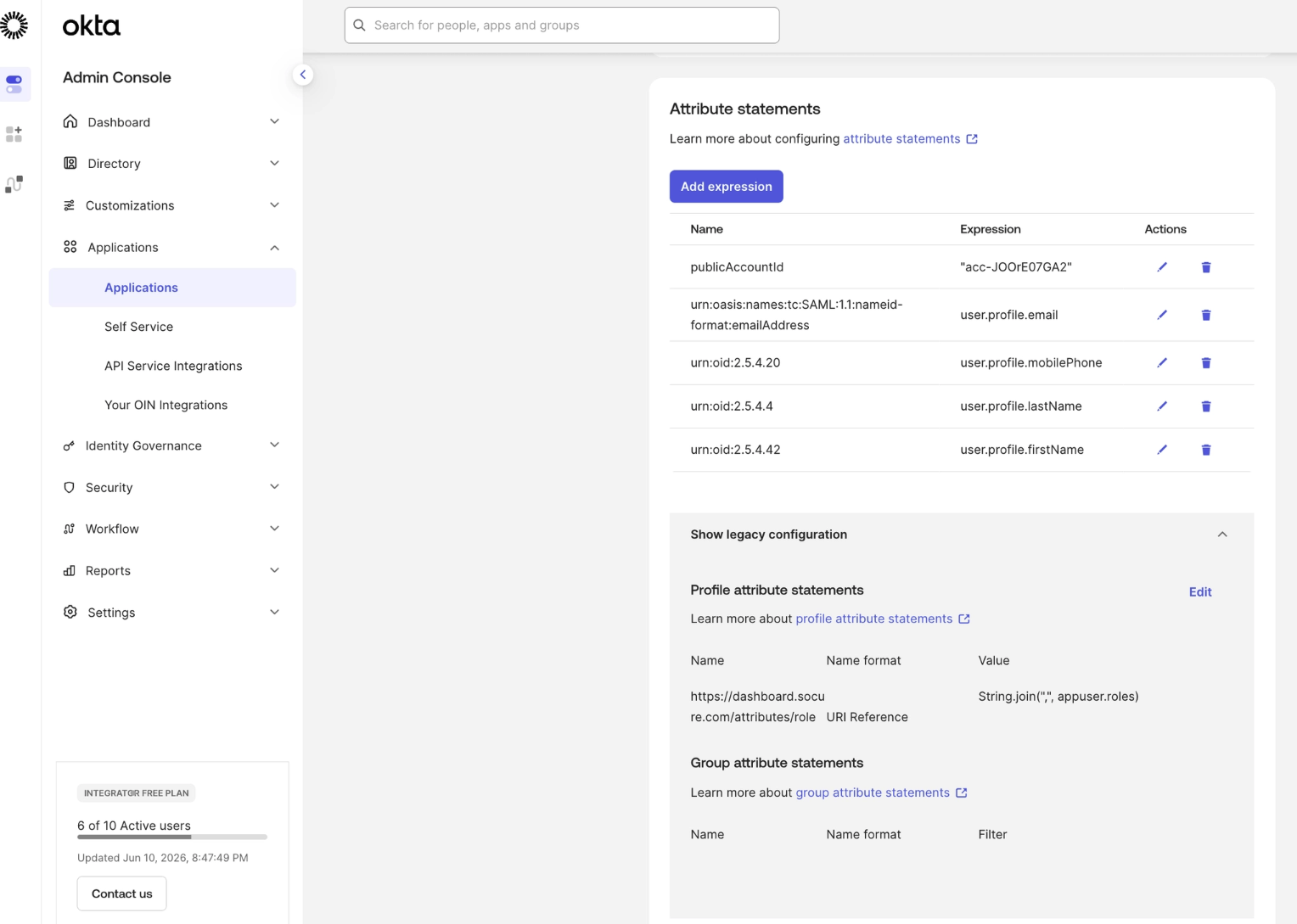The width and height of the screenshot is (1297, 924).
Task: Delete the publicAccountId expression
Action: pos(1206,267)
